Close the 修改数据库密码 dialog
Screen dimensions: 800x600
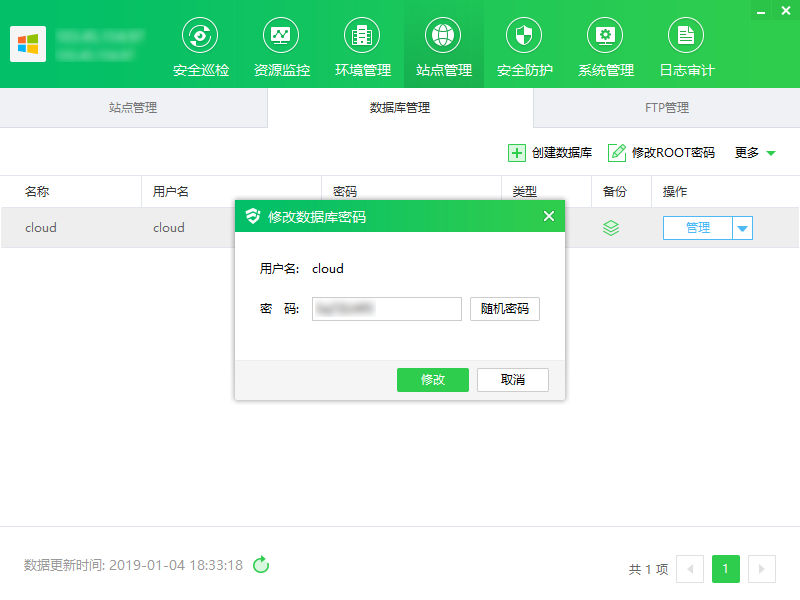tap(549, 216)
